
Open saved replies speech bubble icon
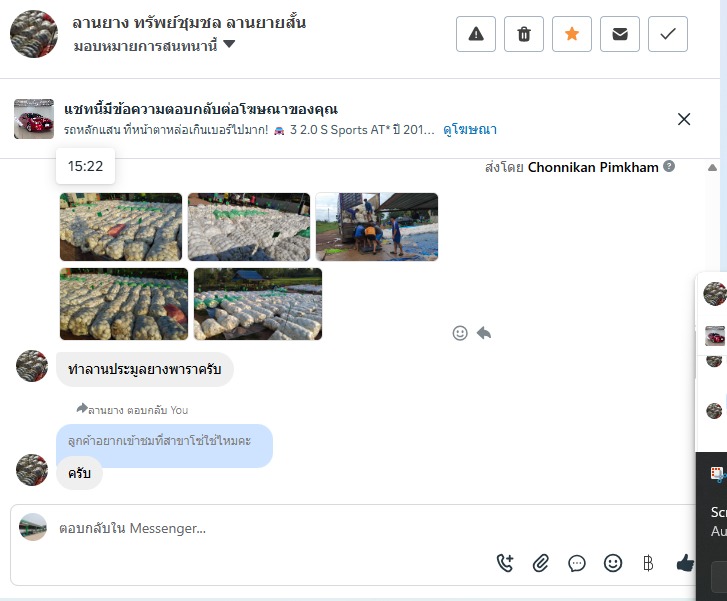point(577,563)
